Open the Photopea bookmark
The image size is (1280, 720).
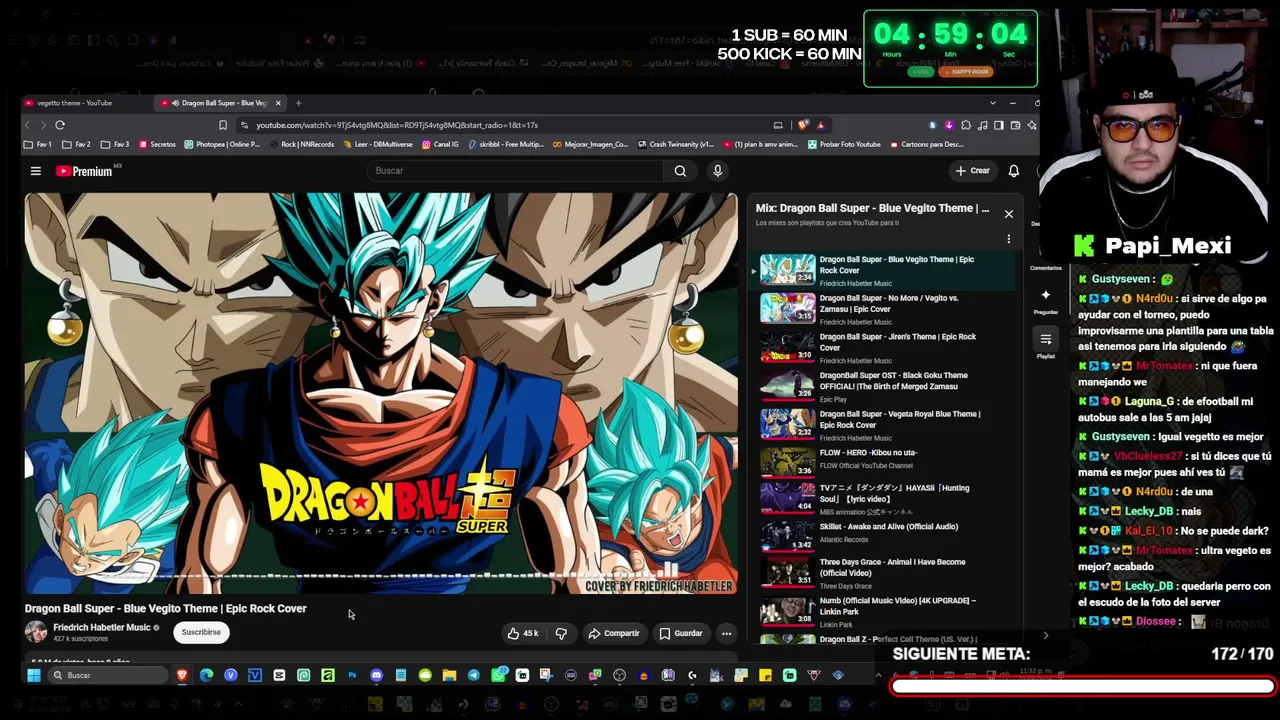(222, 144)
